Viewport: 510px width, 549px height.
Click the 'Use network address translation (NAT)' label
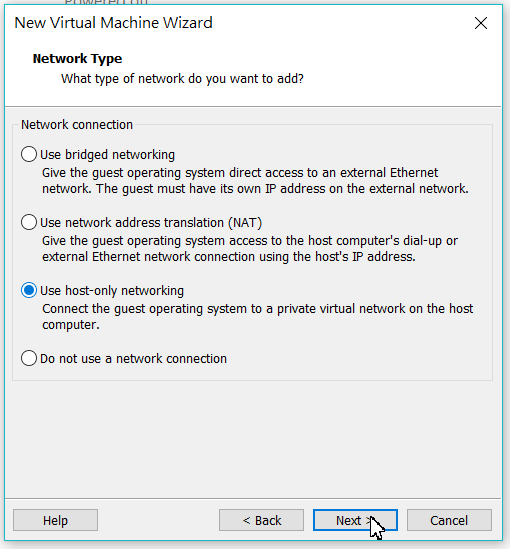151,223
